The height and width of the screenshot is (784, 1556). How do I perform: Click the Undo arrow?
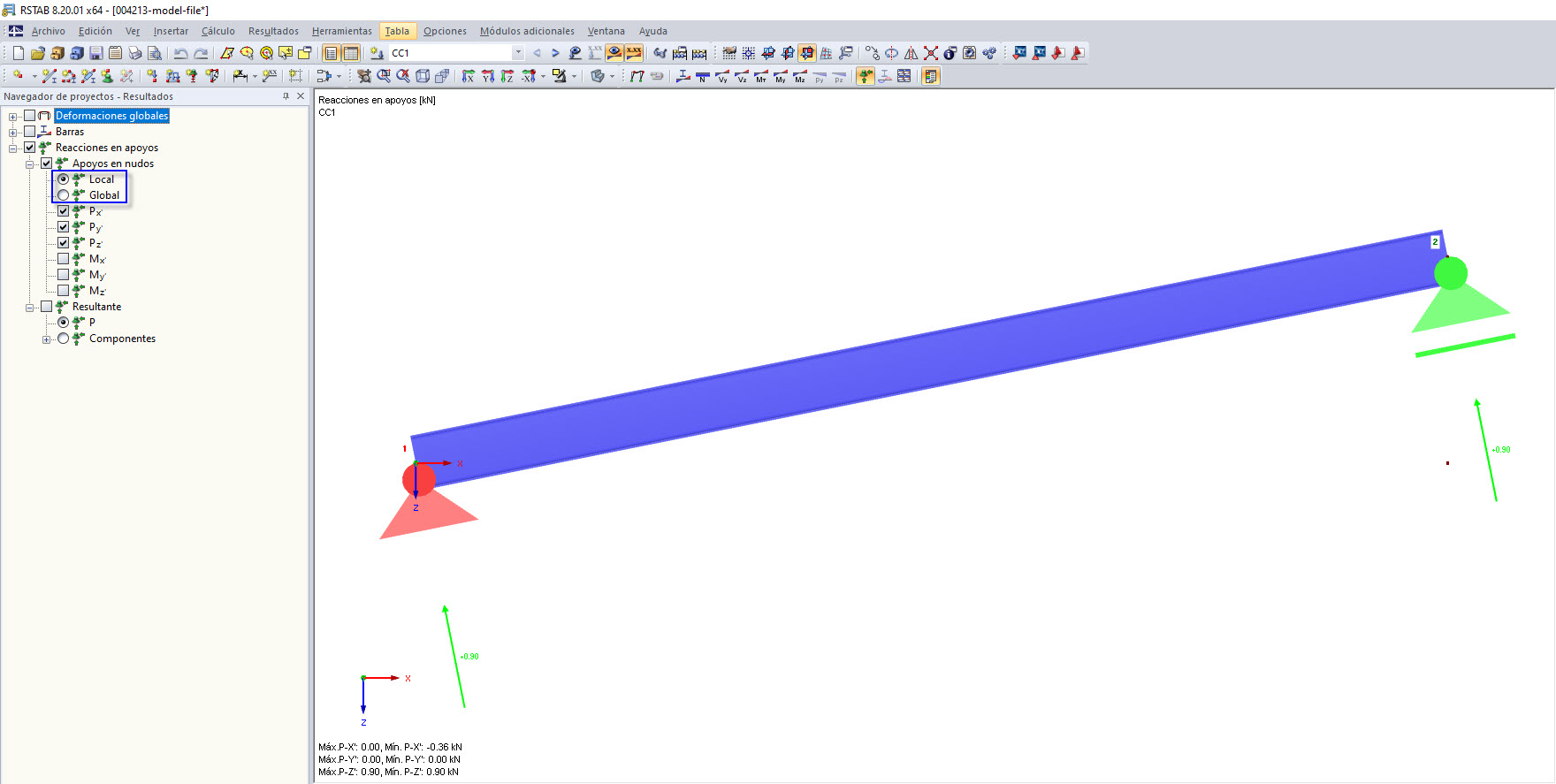click(x=180, y=53)
